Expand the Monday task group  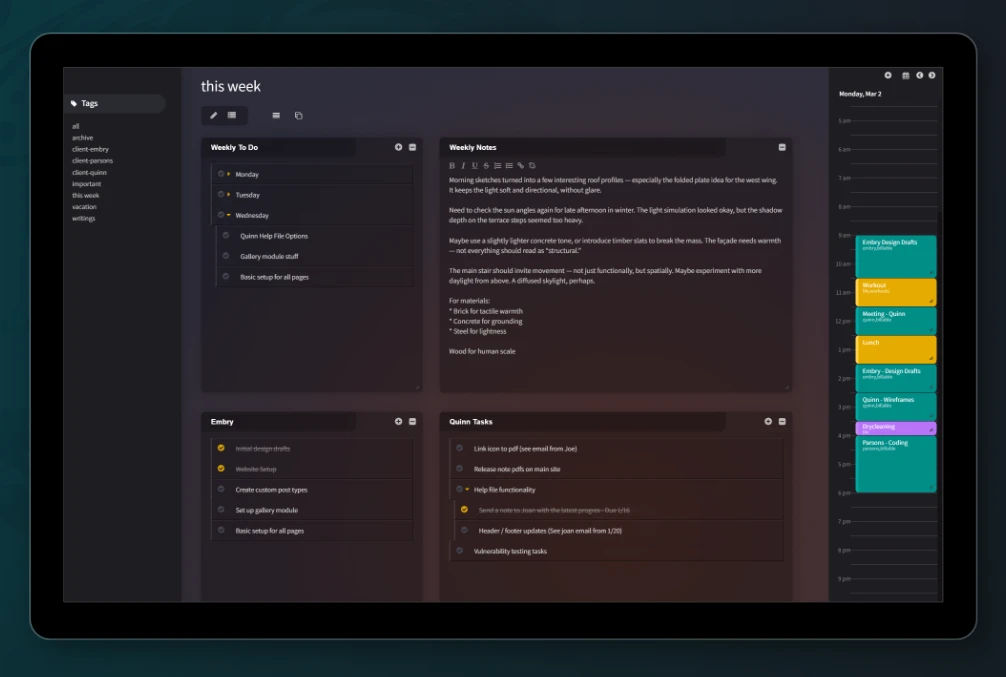tap(228, 174)
